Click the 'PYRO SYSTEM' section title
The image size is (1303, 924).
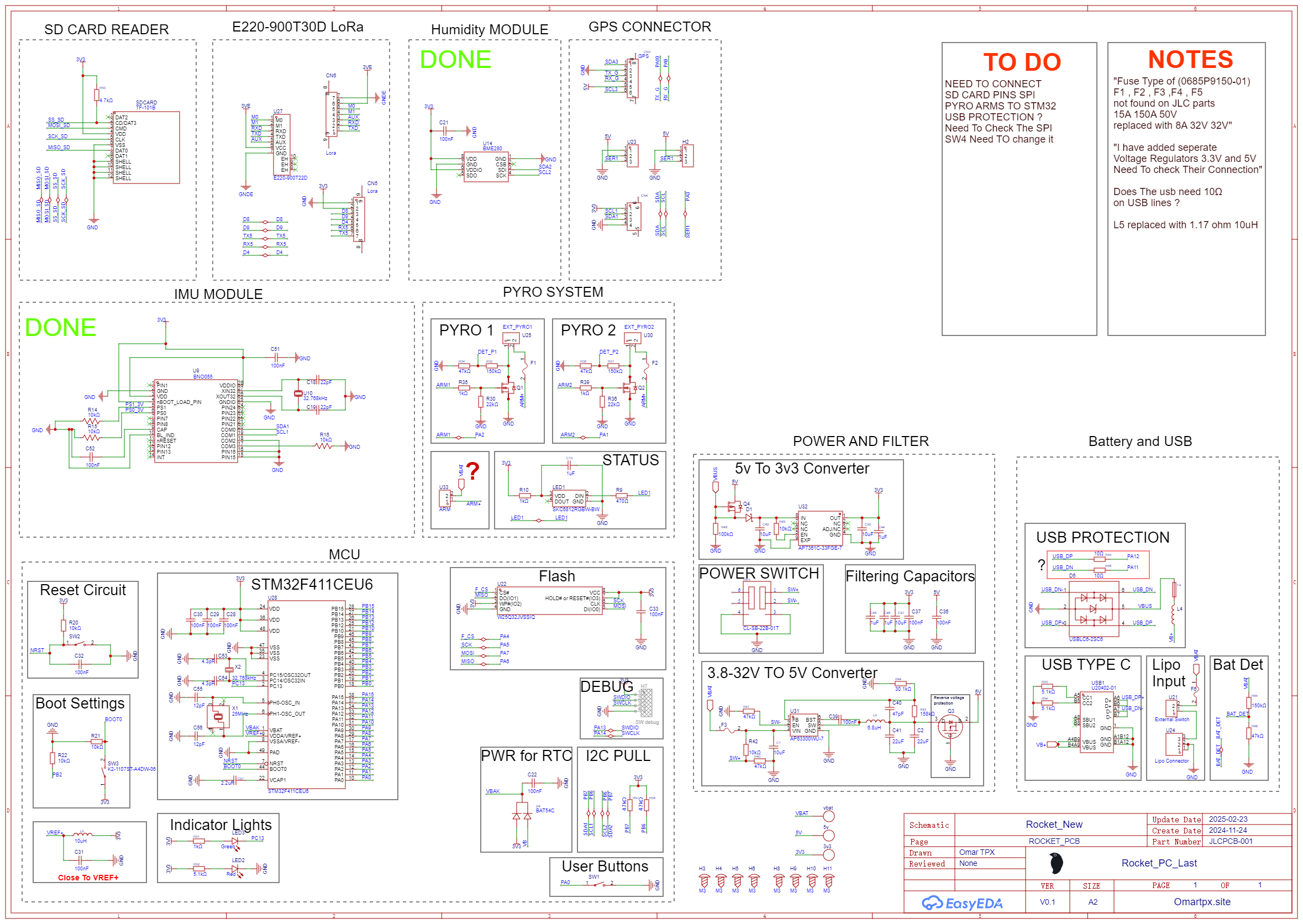(553, 292)
